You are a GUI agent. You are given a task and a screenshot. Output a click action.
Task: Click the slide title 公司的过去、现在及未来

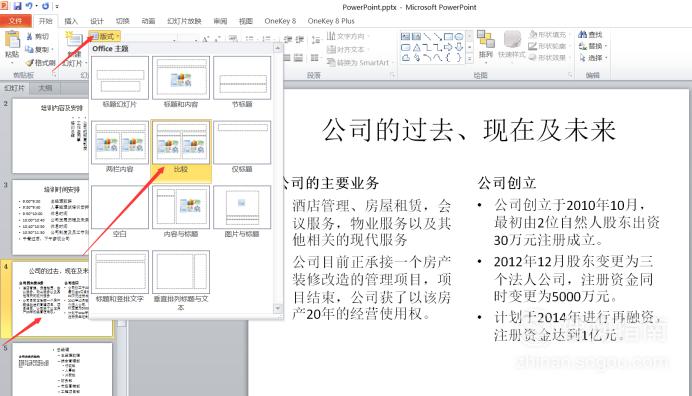click(x=468, y=131)
